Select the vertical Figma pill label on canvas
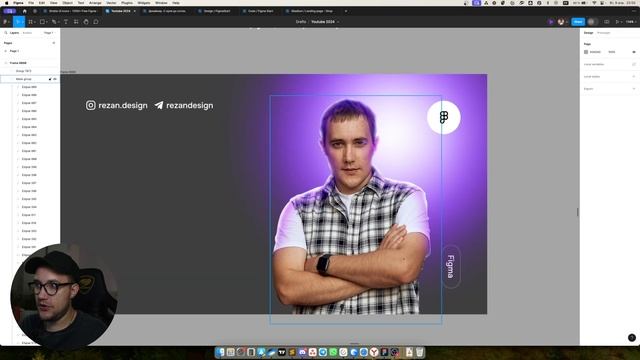This screenshot has width=640, height=360. [451, 267]
